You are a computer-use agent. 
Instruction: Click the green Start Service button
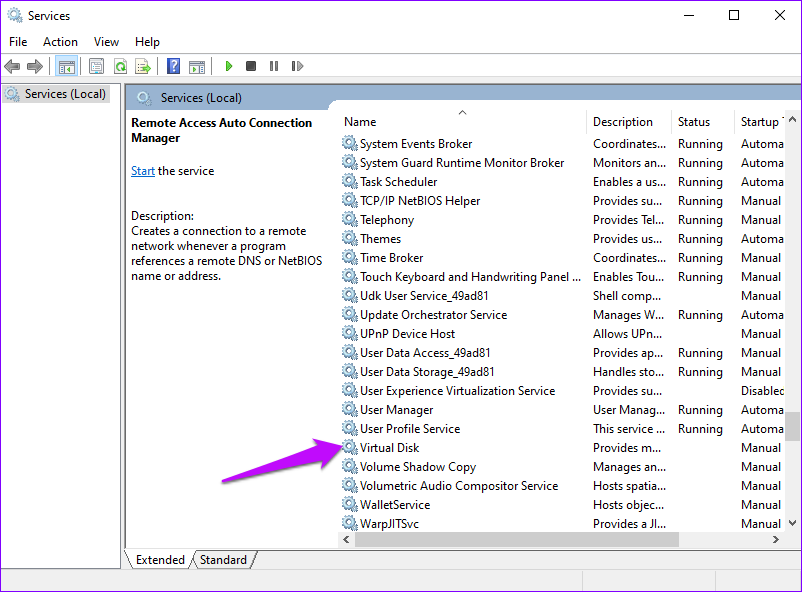click(x=229, y=66)
